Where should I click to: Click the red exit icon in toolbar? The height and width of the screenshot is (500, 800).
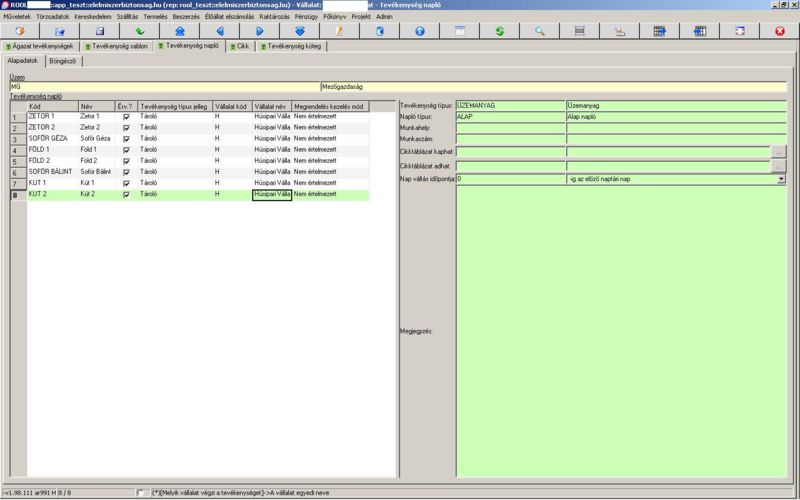point(780,32)
